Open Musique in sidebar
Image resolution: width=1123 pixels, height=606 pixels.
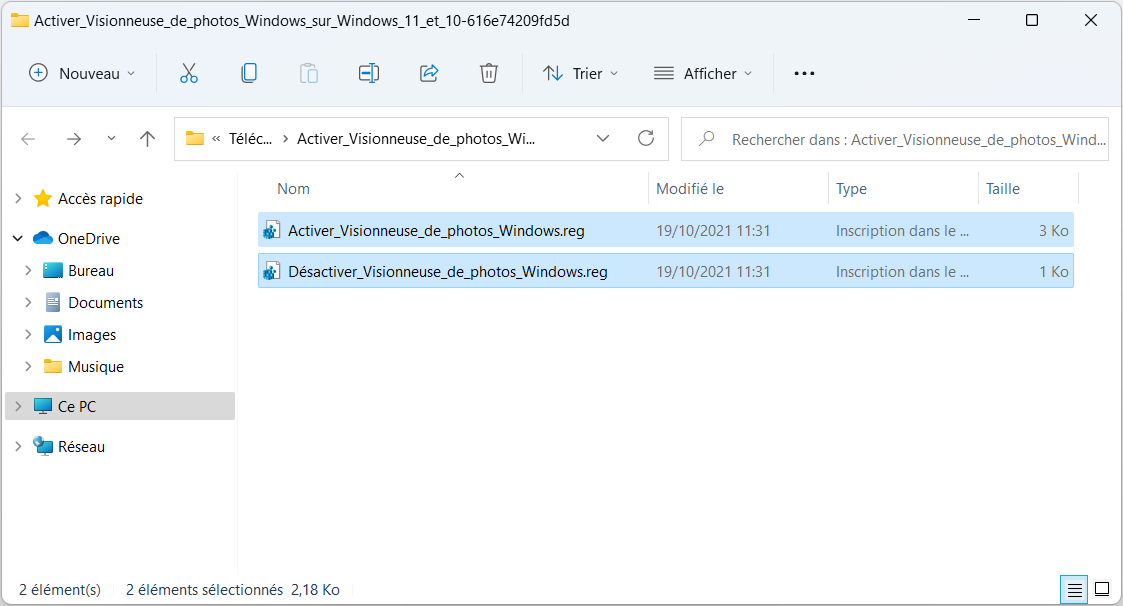click(x=95, y=367)
